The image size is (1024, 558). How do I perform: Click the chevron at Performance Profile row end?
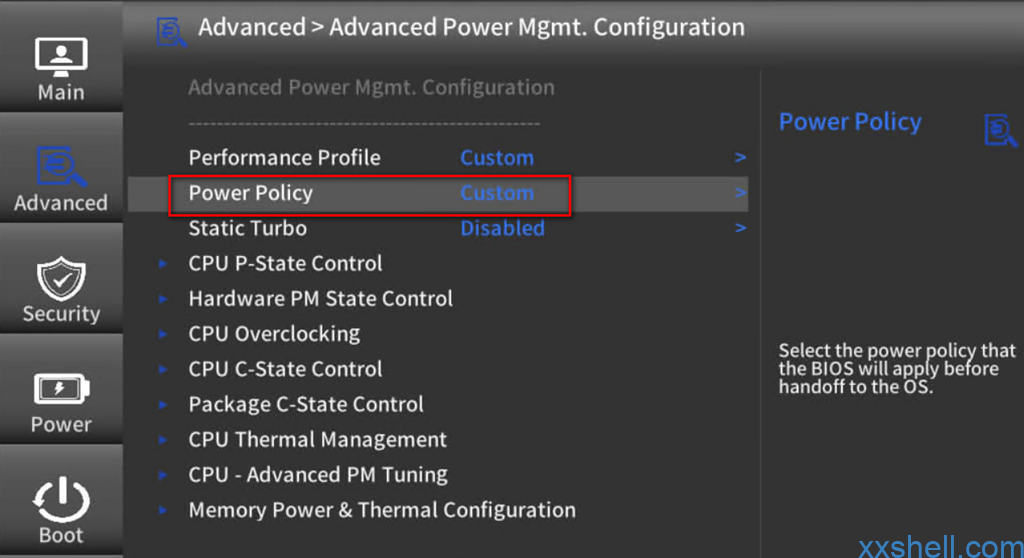coord(740,157)
